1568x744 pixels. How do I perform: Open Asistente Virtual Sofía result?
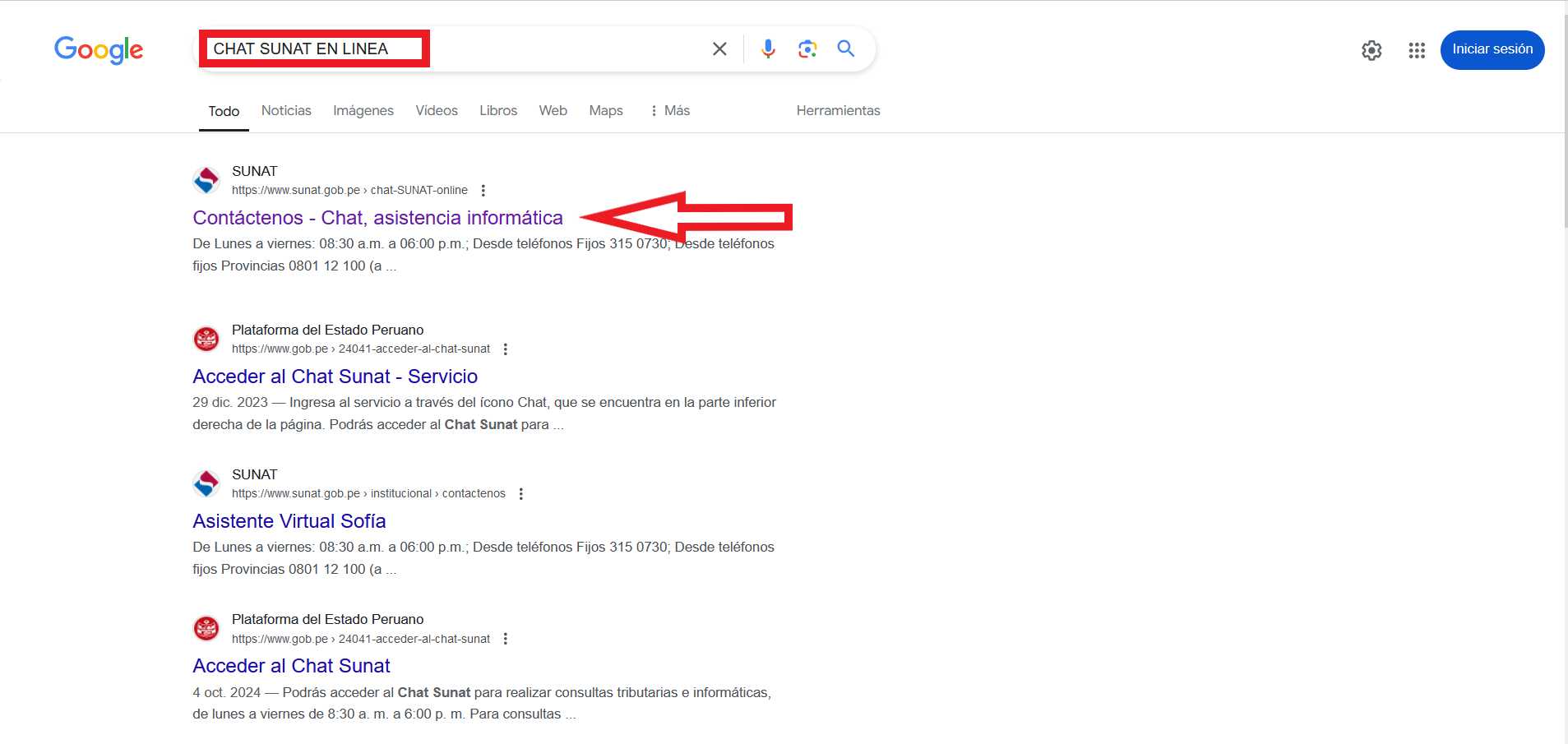tap(289, 521)
